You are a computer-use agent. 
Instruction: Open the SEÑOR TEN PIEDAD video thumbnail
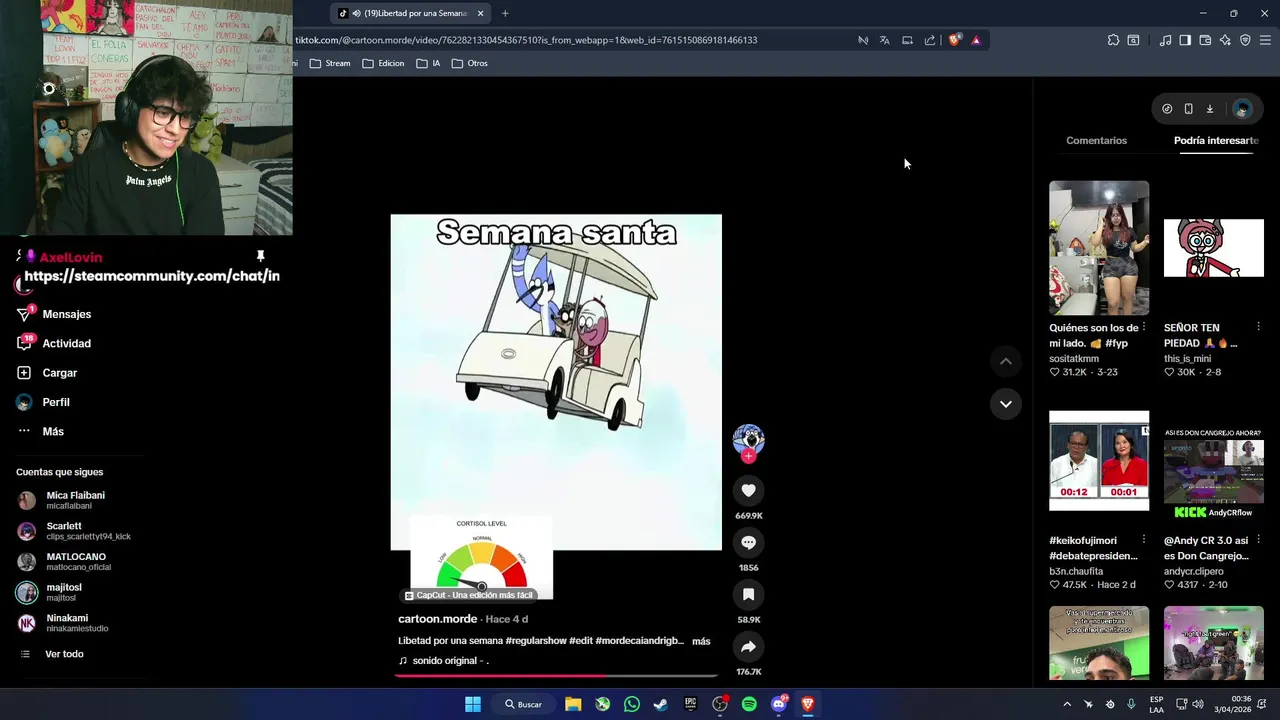(1214, 248)
